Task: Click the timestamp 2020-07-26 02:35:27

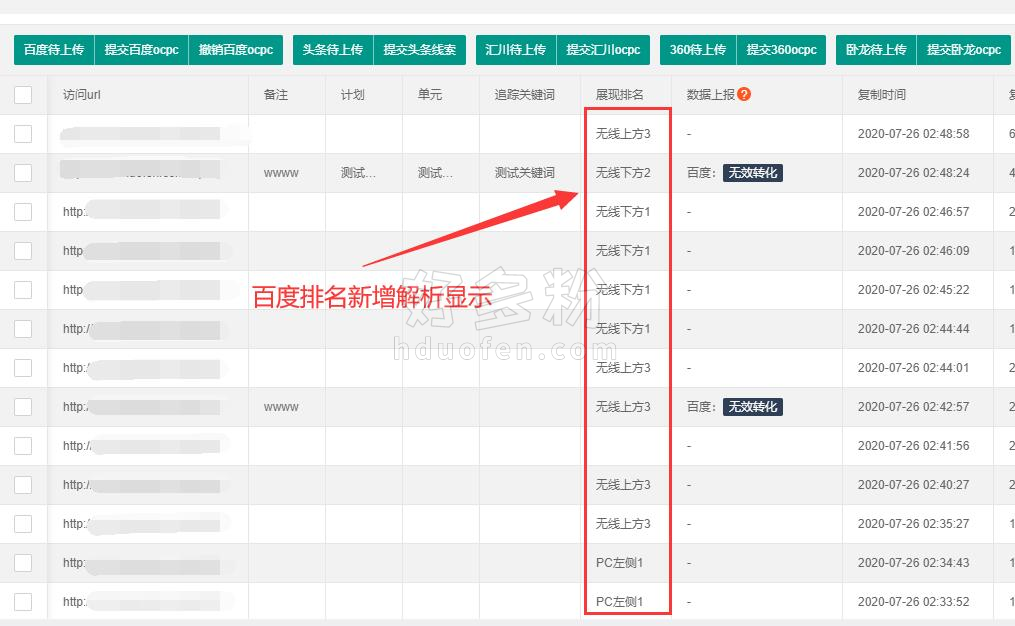Action: tap(913, 524)
